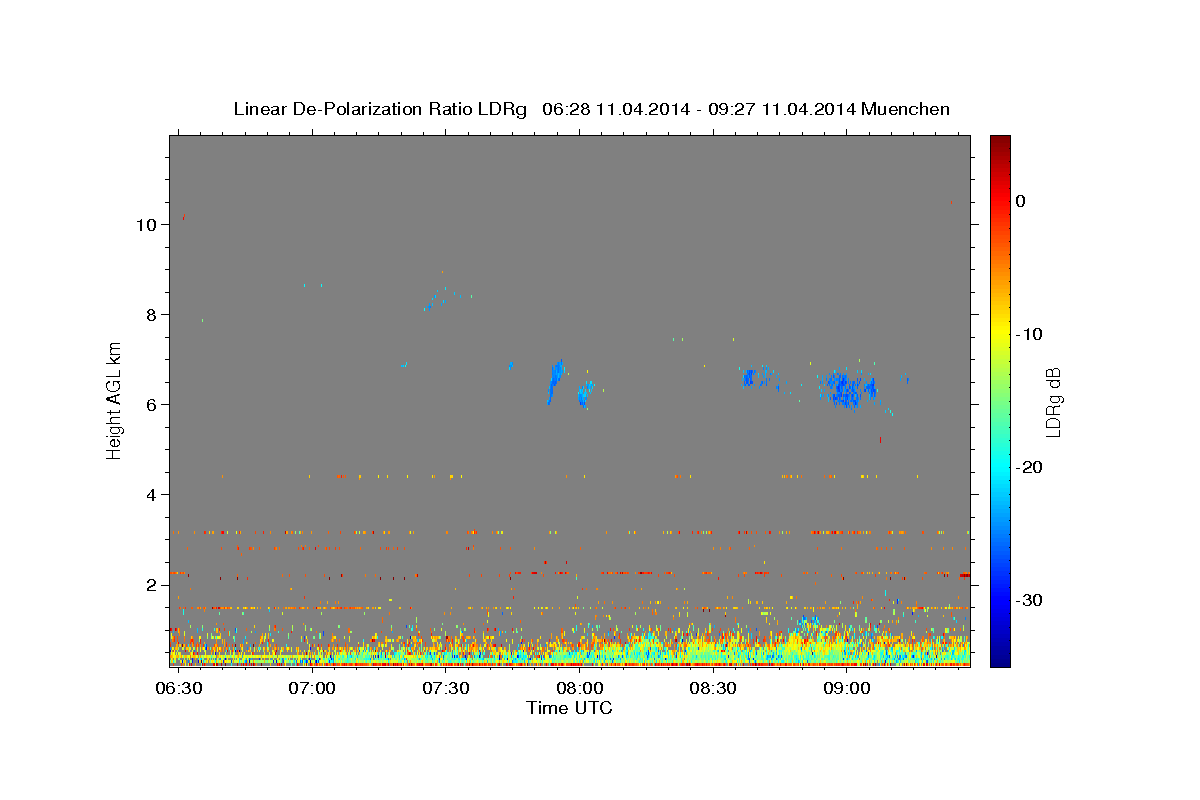
Task: Click the 10 km height tick label
Action: pos(146,225)
